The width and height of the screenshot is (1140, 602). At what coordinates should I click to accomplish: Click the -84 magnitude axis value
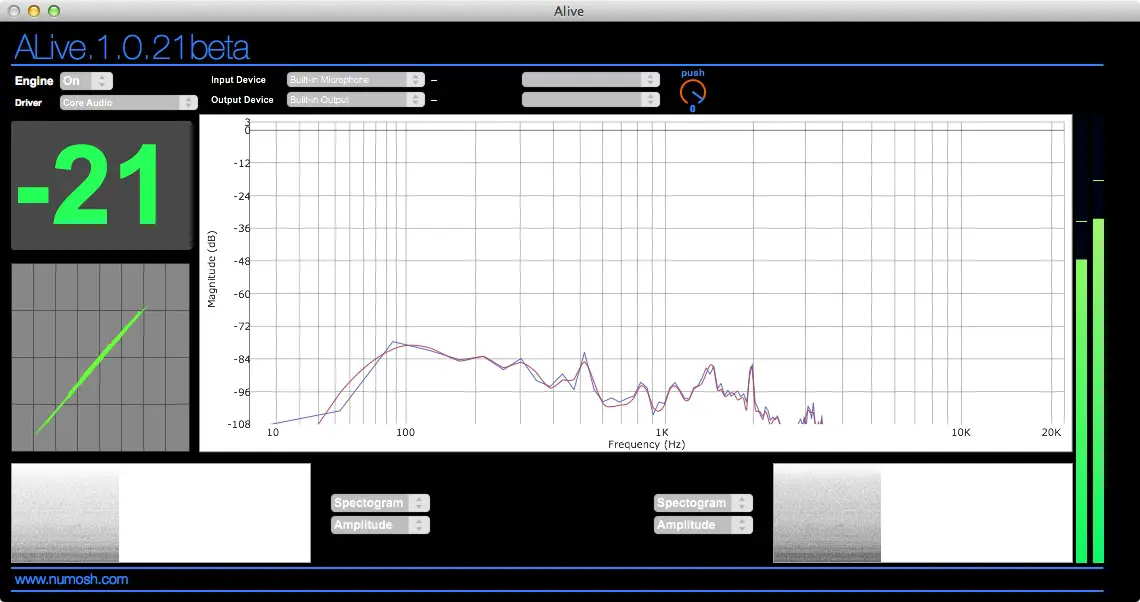coord(241,359)
